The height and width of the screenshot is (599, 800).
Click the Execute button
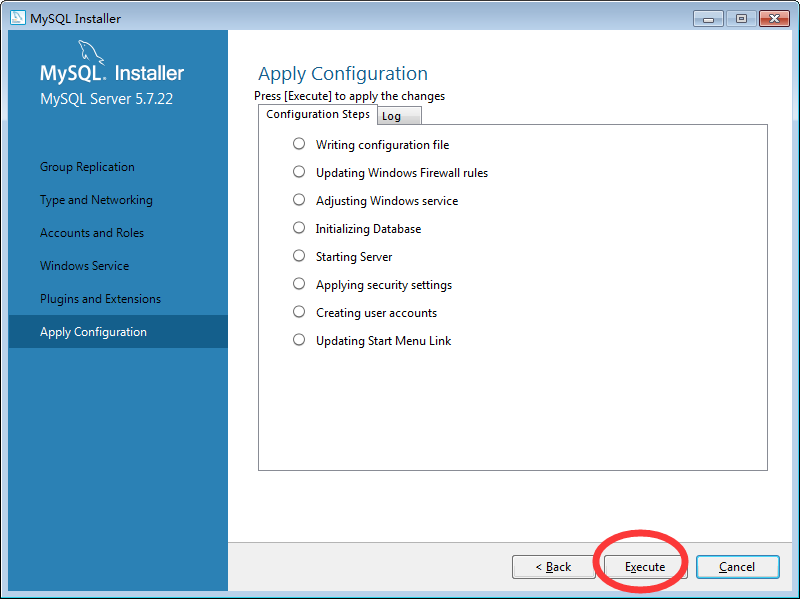[x=645, y=567]
